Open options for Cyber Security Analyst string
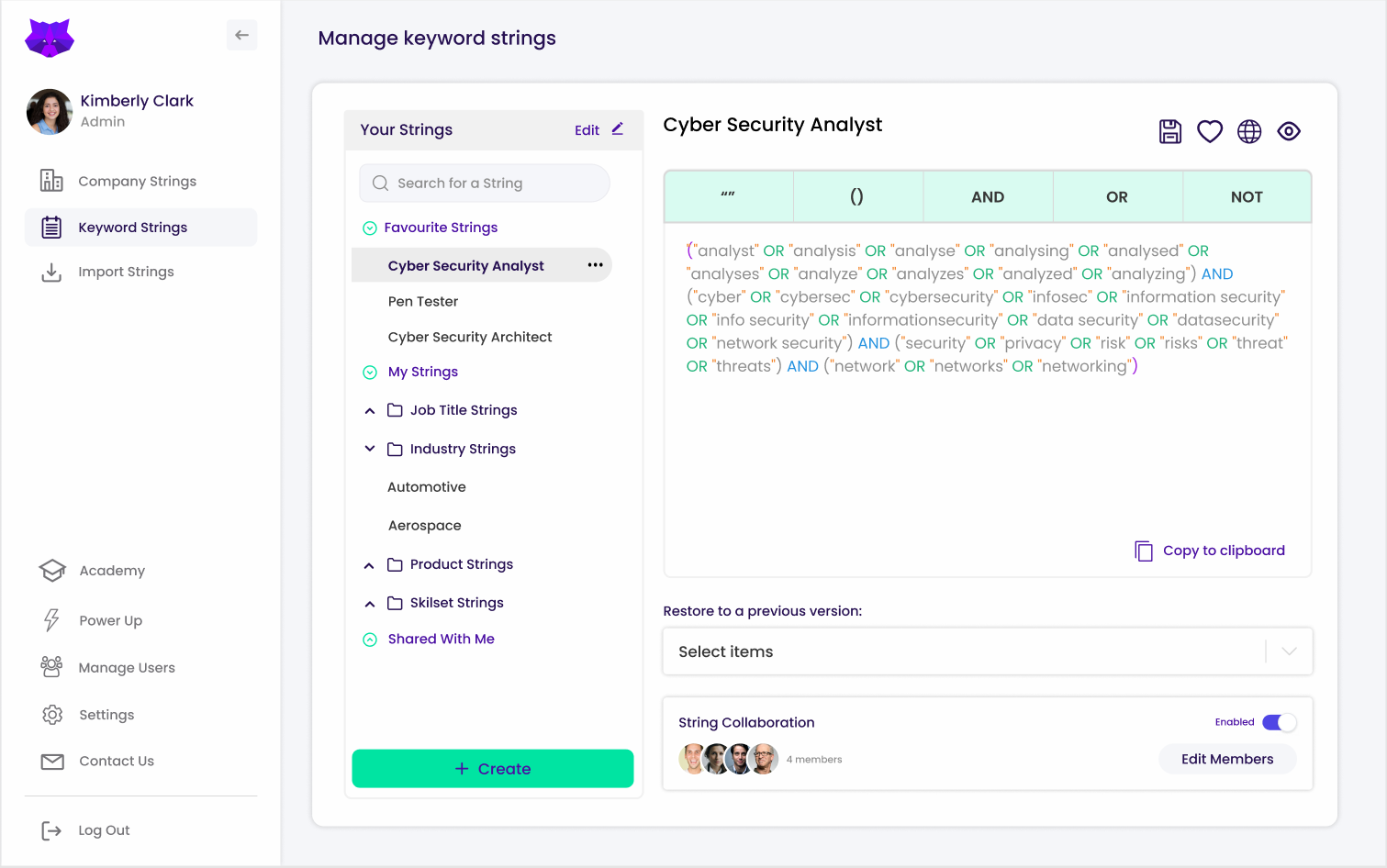Image resolution: width=1387 pixels, height=868 pixels. coord(595,265)
